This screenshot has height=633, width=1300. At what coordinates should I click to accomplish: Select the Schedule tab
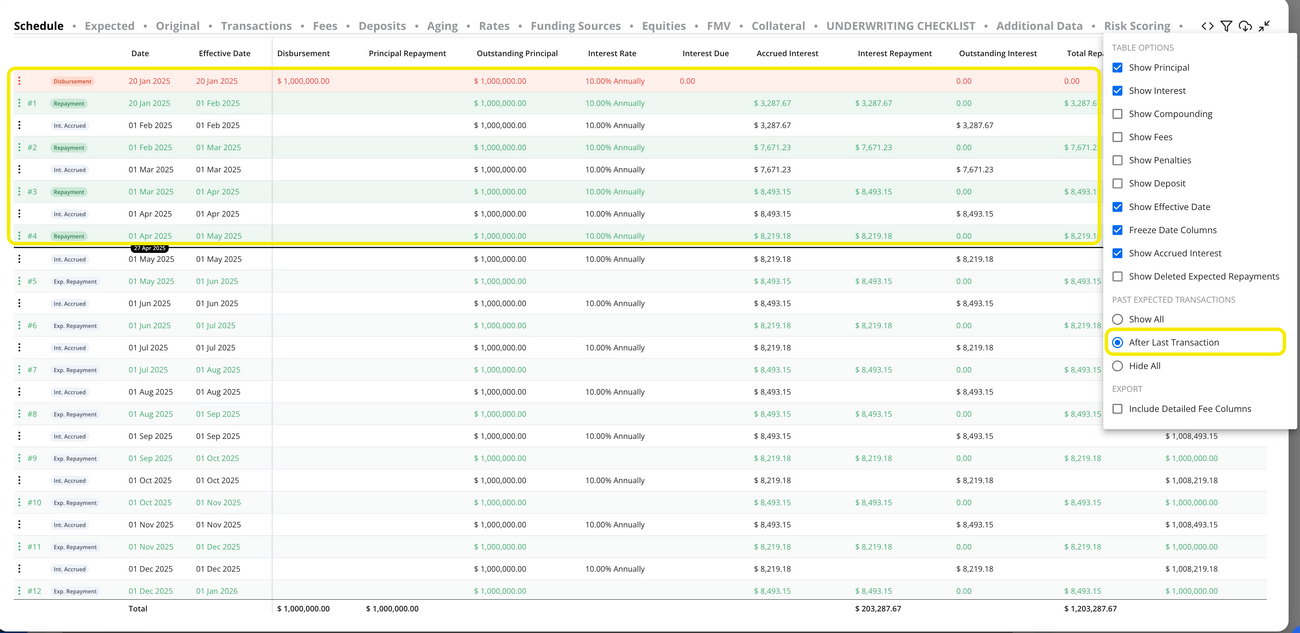point(39,26)
